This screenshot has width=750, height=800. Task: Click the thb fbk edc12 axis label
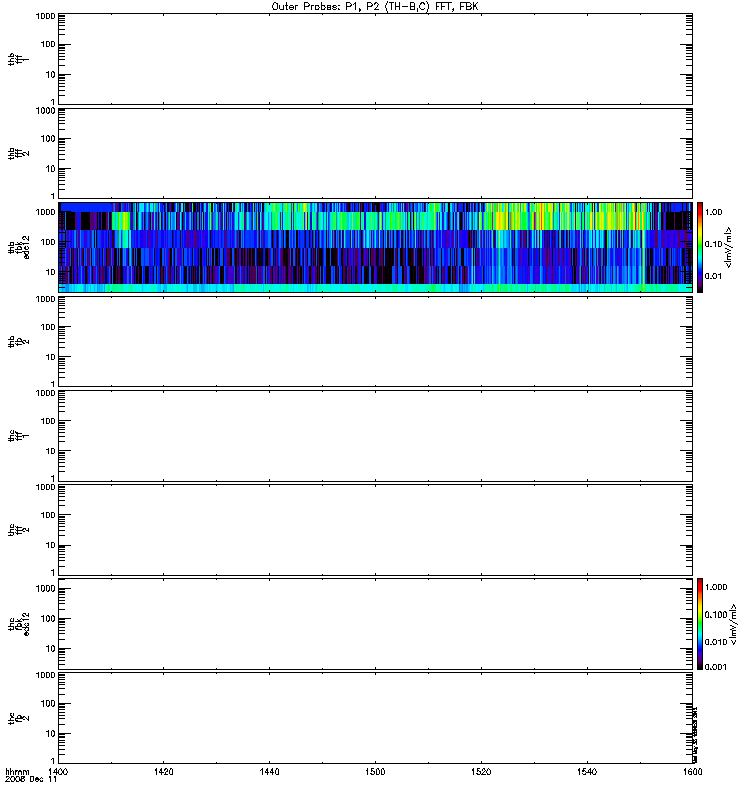click(x=19, y=247)
